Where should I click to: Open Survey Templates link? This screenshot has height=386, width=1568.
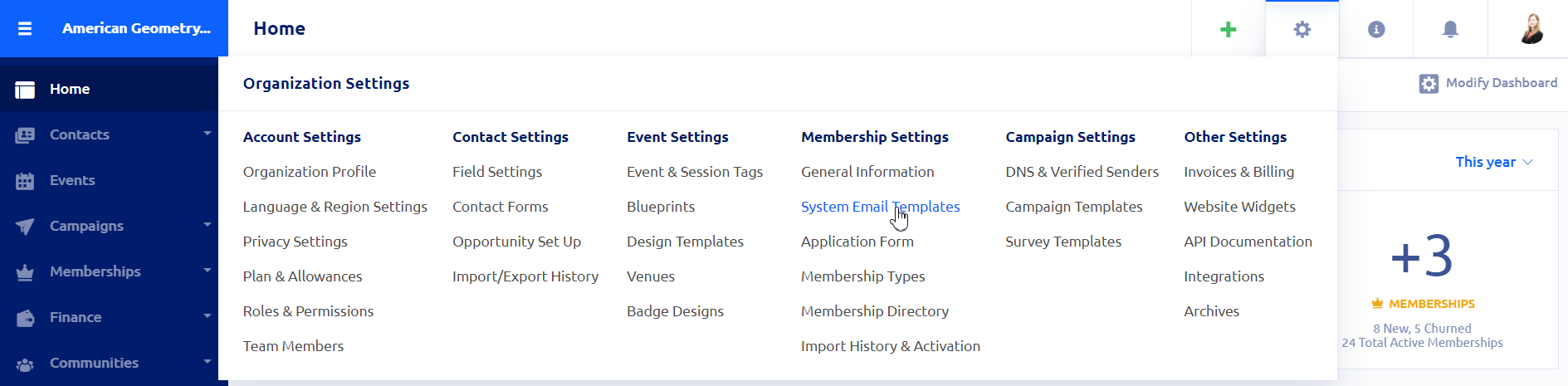[x=1063, y=242]
